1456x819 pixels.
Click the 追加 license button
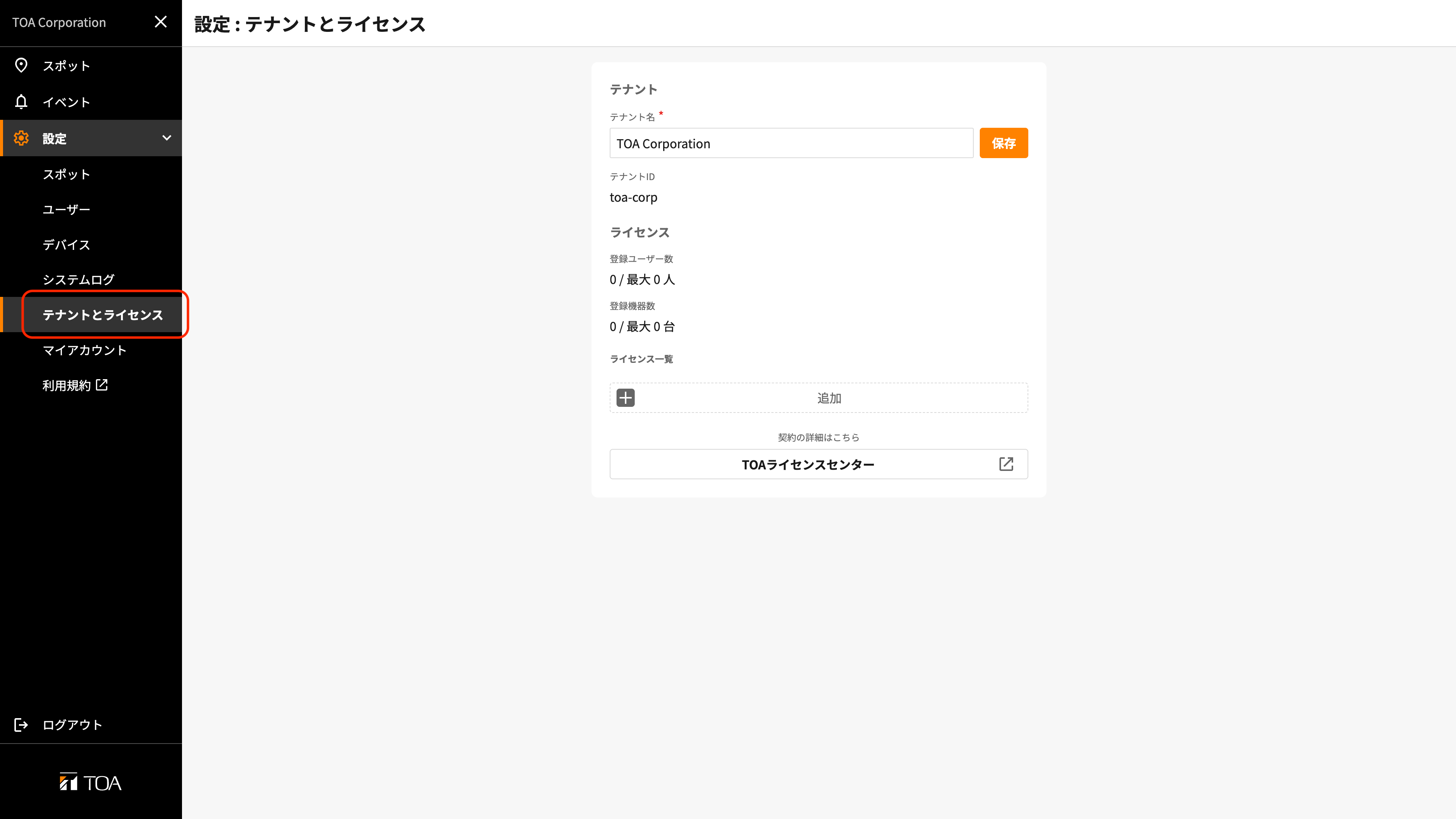point(819,397)
